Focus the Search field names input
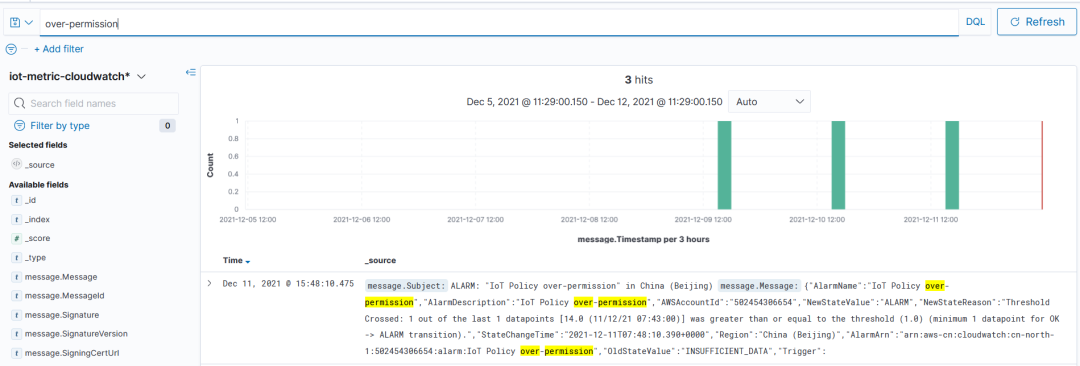This screenshot has width=1080, height=366. pos(93,103)
